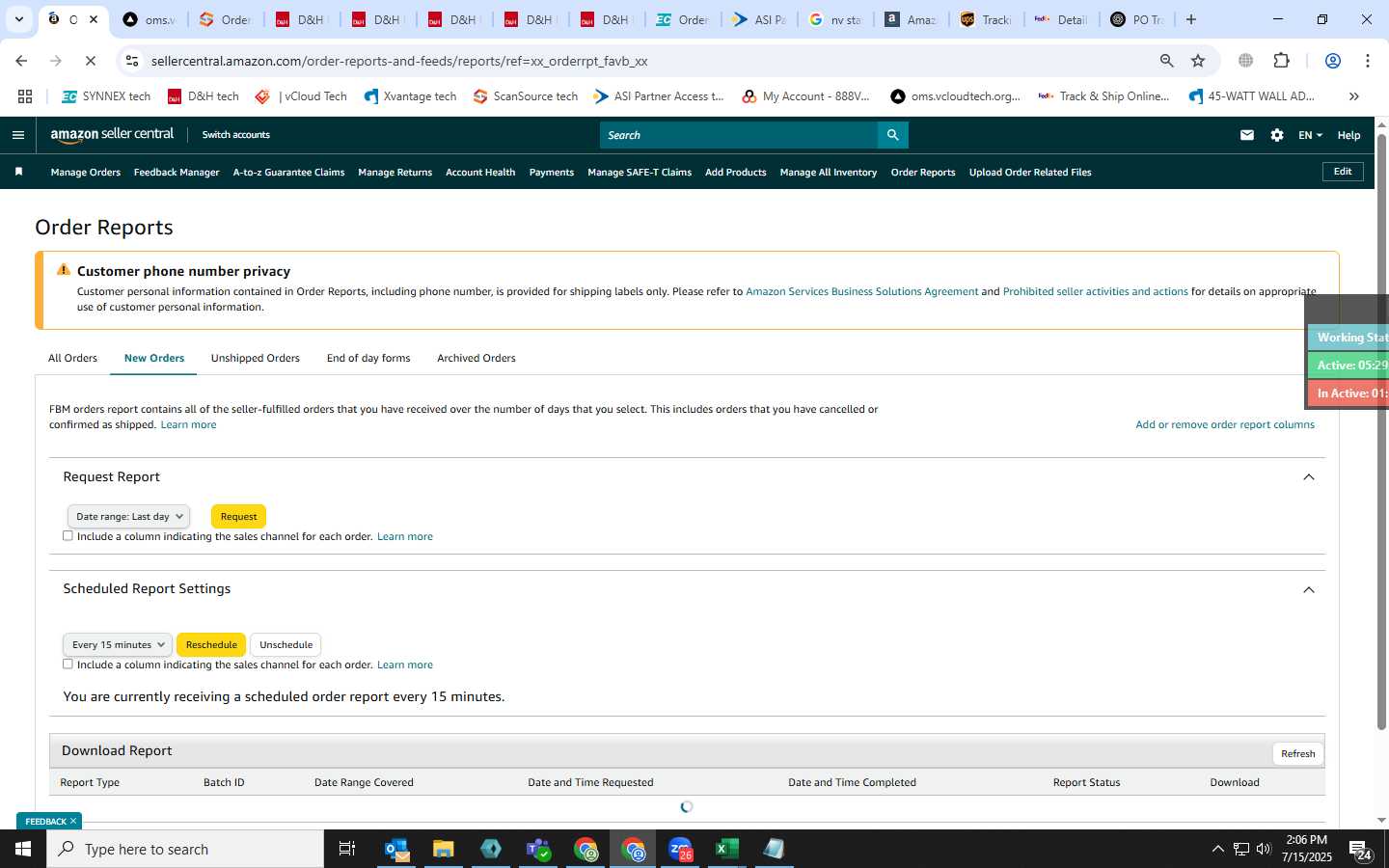Collapse the Scheduled Report Settings section
The height and width of the screenshot is (868, 1389).
pyautogui.click(x=1309, y=589)
